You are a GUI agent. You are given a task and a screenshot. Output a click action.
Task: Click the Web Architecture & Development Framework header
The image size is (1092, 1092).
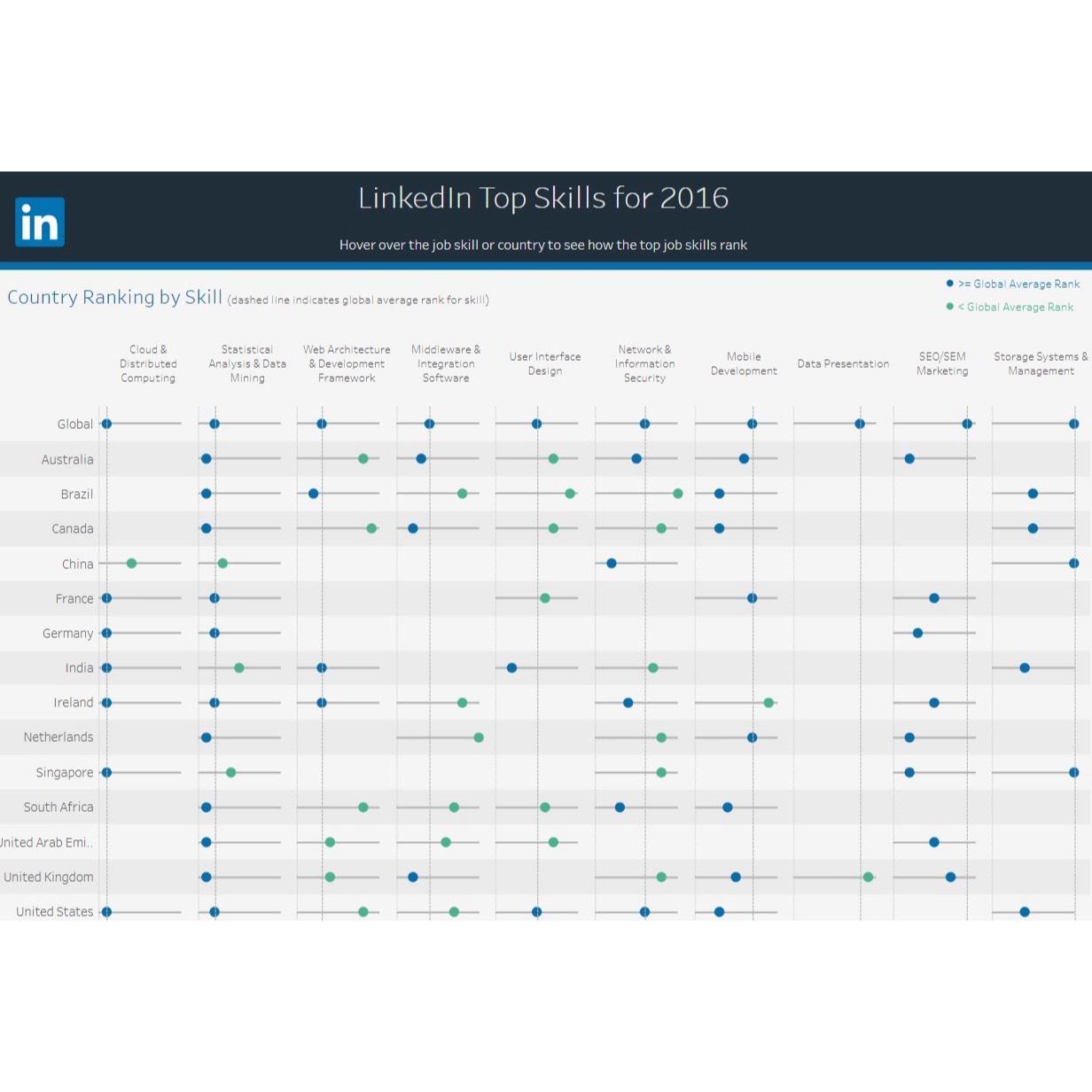tap(347, 363)
